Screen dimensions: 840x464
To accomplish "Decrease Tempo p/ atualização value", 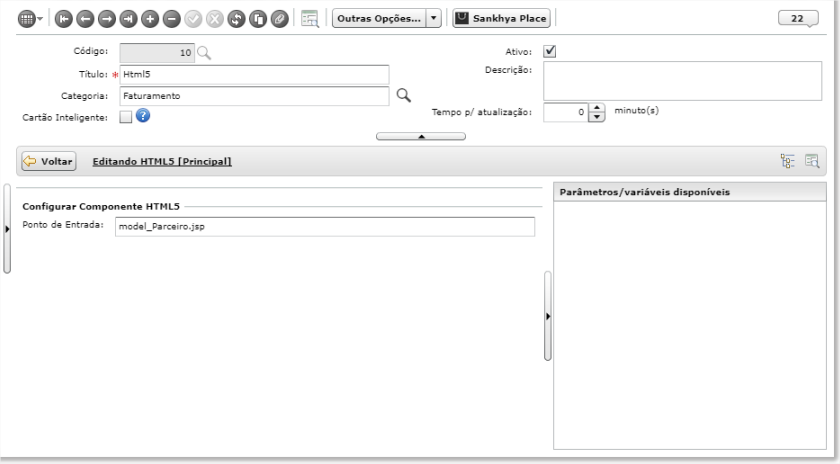I will pos(597,117).
